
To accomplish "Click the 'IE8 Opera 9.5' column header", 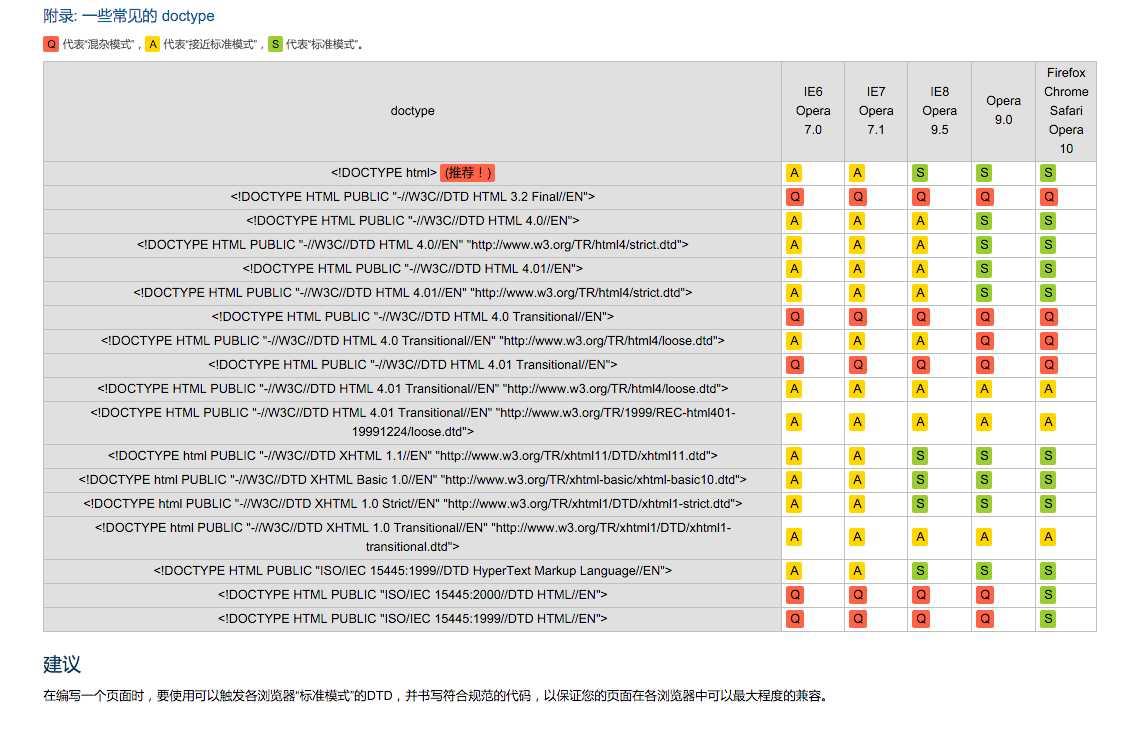I will 939,111.
